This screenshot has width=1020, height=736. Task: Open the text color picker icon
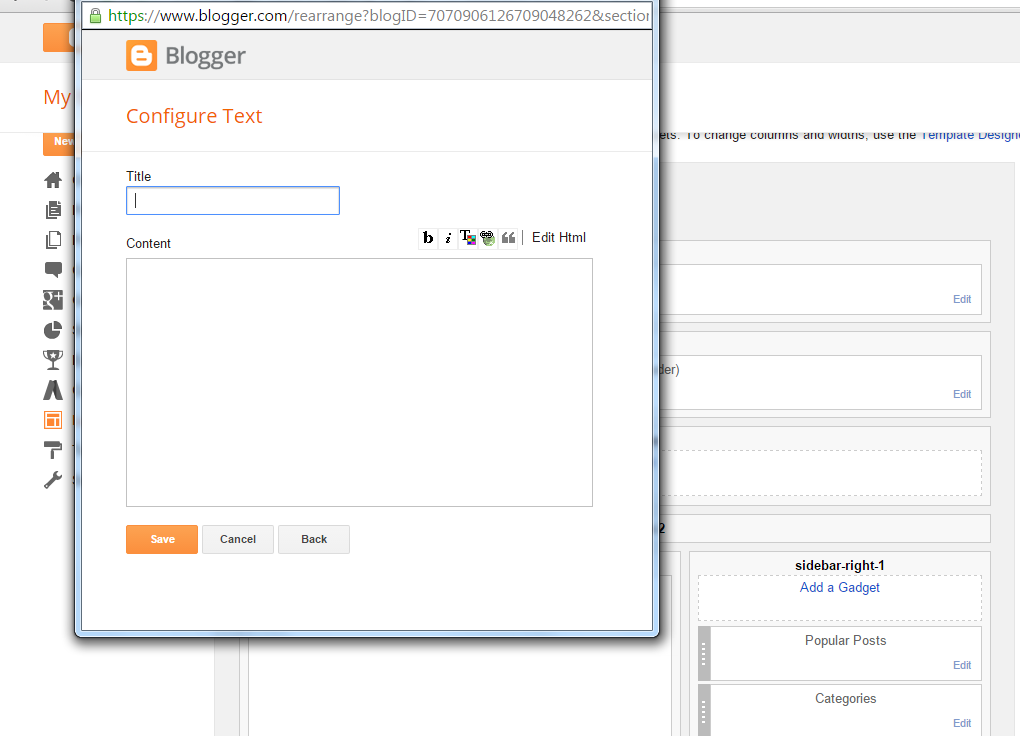[468, 238]
